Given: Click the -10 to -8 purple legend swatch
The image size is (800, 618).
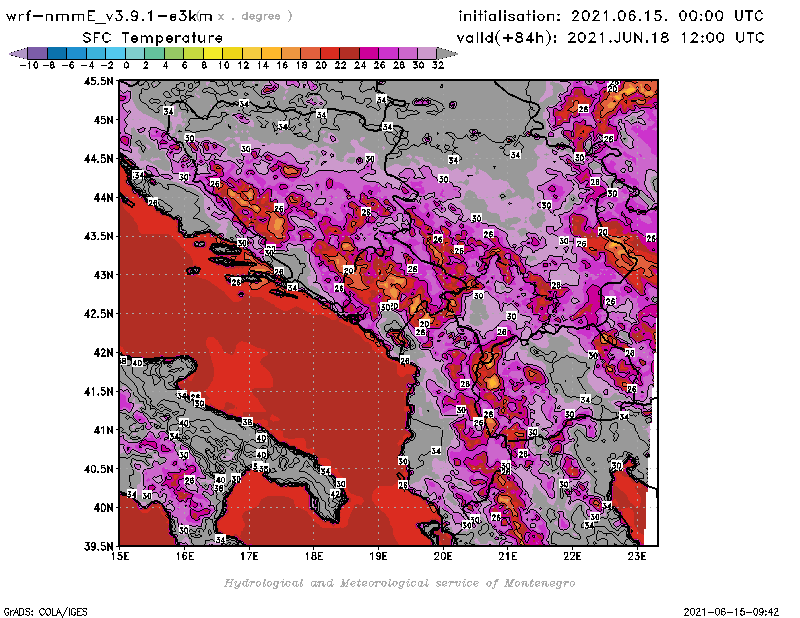Looking at the screenshot, I should (38, 53).
